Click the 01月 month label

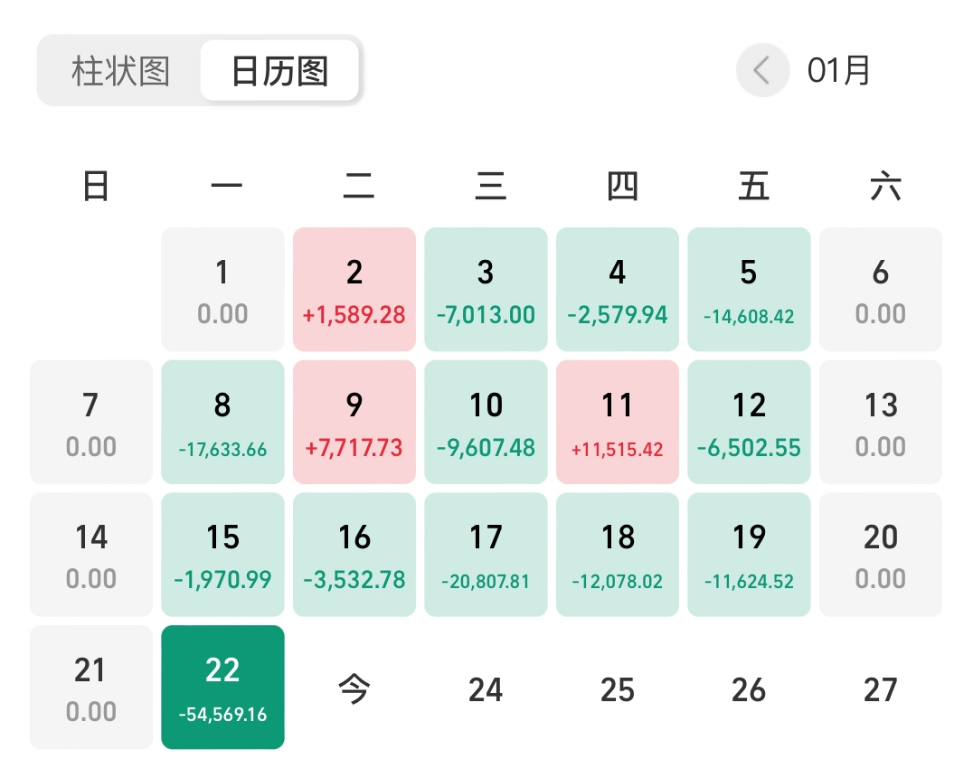point(838,70)
